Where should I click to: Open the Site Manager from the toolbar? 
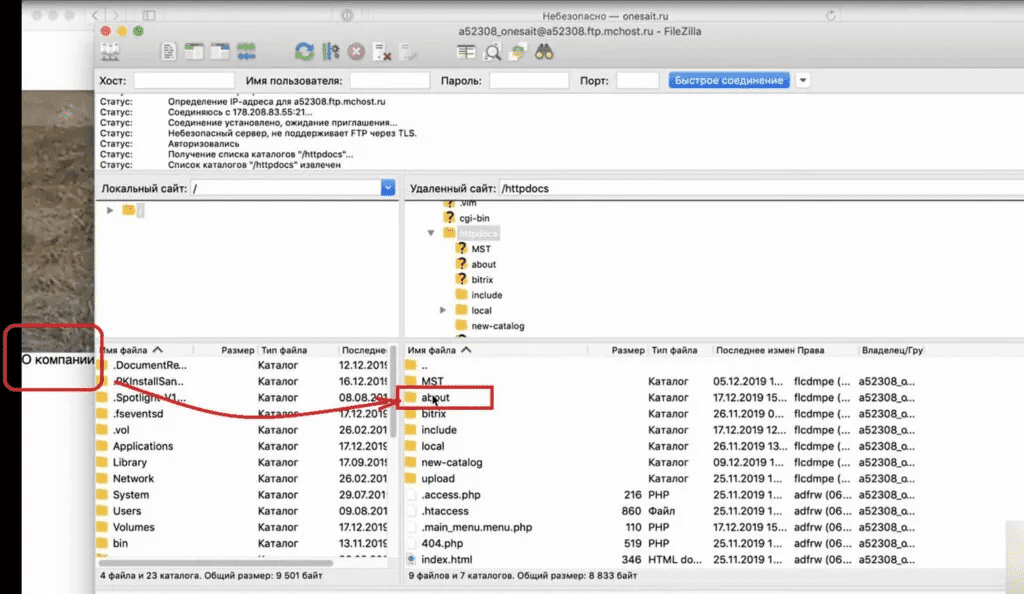coord(110,52)
